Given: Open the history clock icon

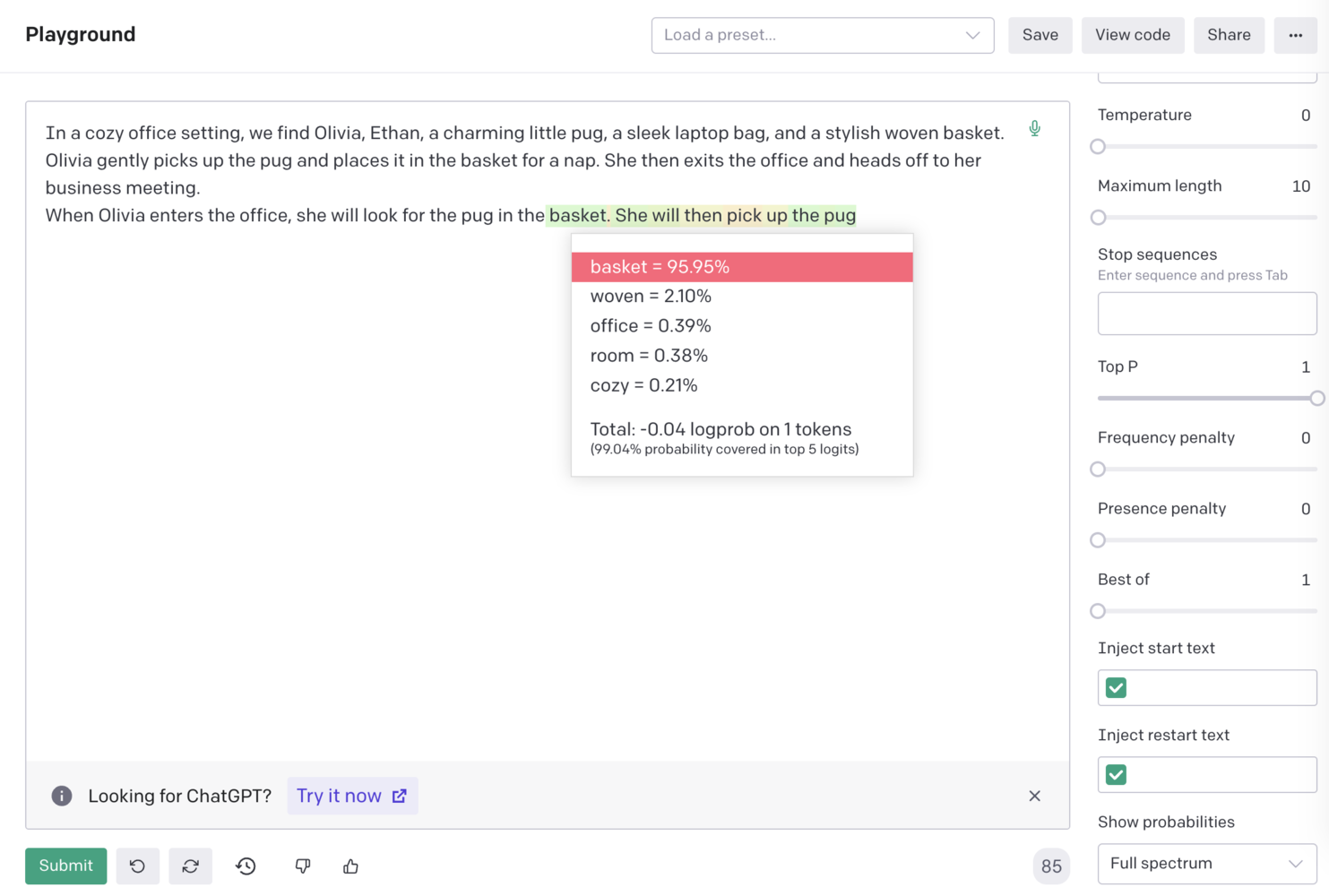Looking at the screenshot, I should (x=246, y=866).
